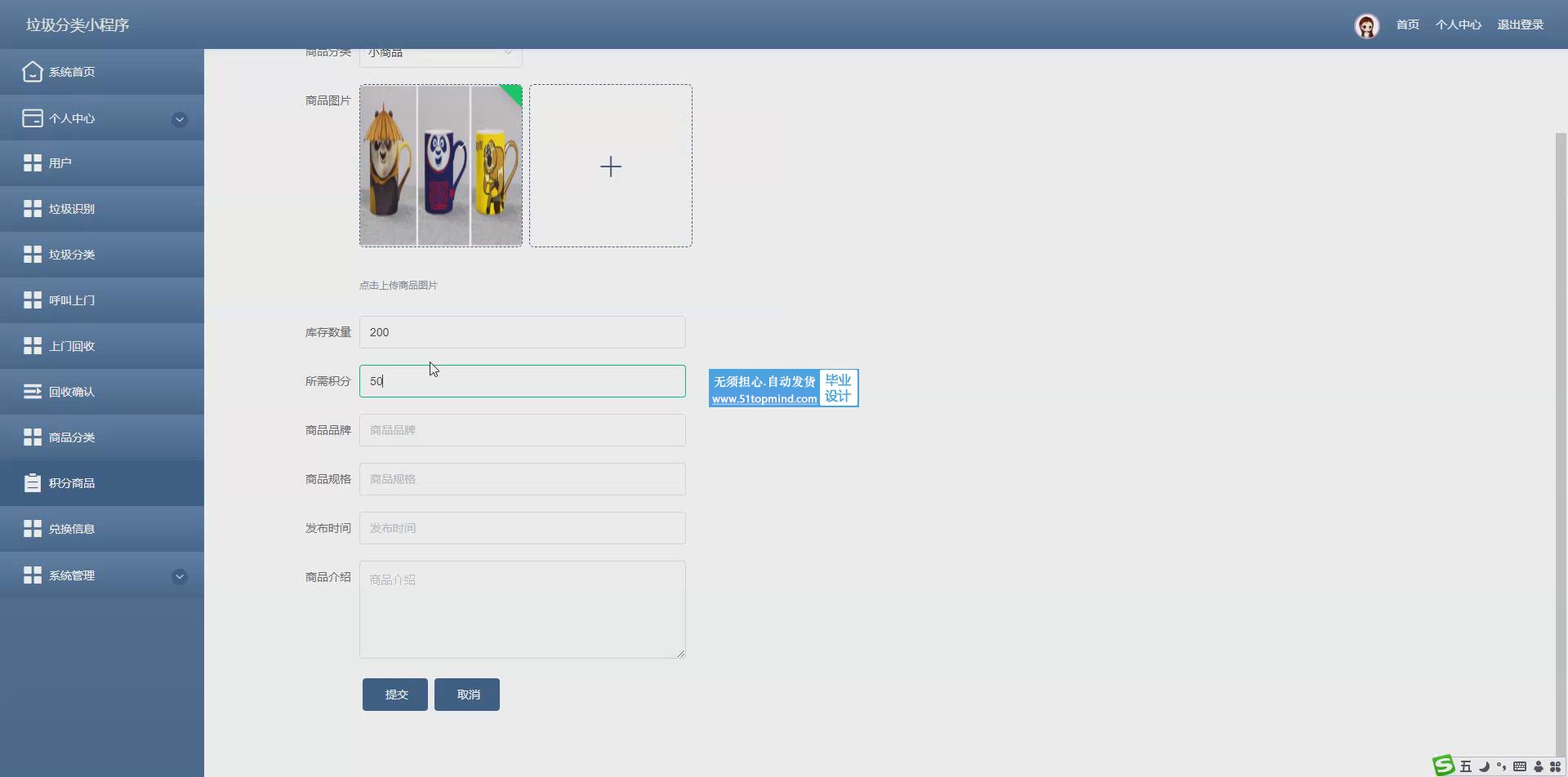Open 上门回收 in the sidebar menu

coord(72,346)
